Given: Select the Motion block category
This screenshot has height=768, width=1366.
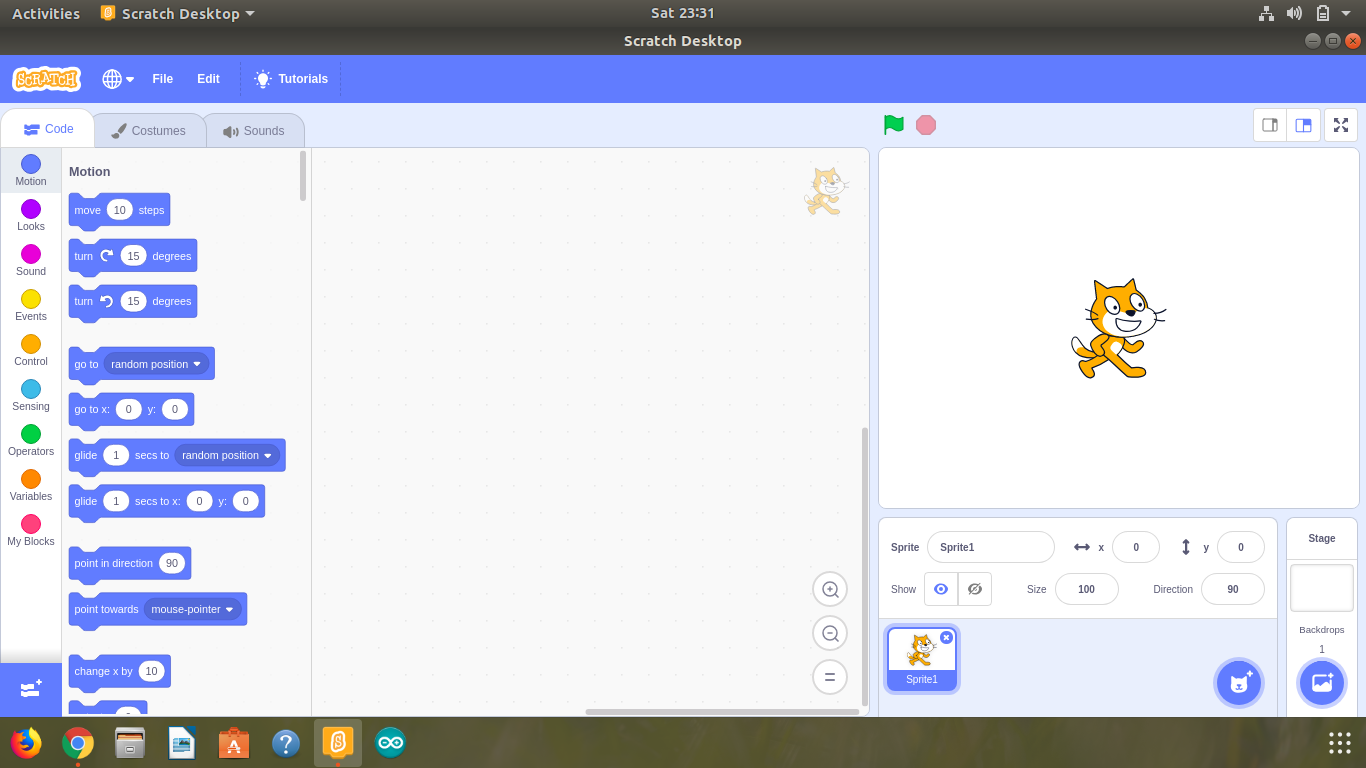Looking at the screenshot, I should point(31,171).
